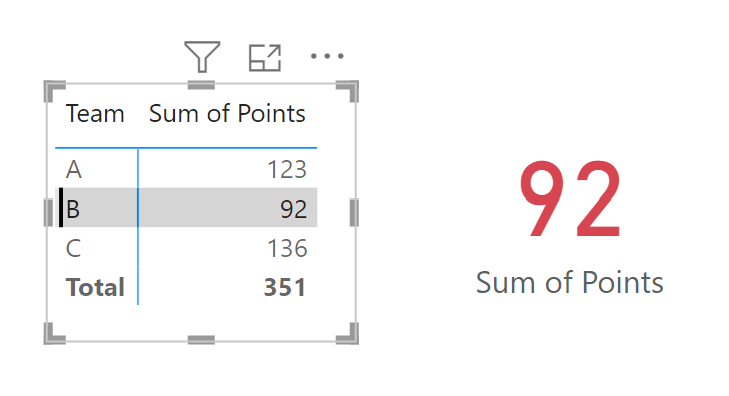Click the Sum of Points card label

570,282
